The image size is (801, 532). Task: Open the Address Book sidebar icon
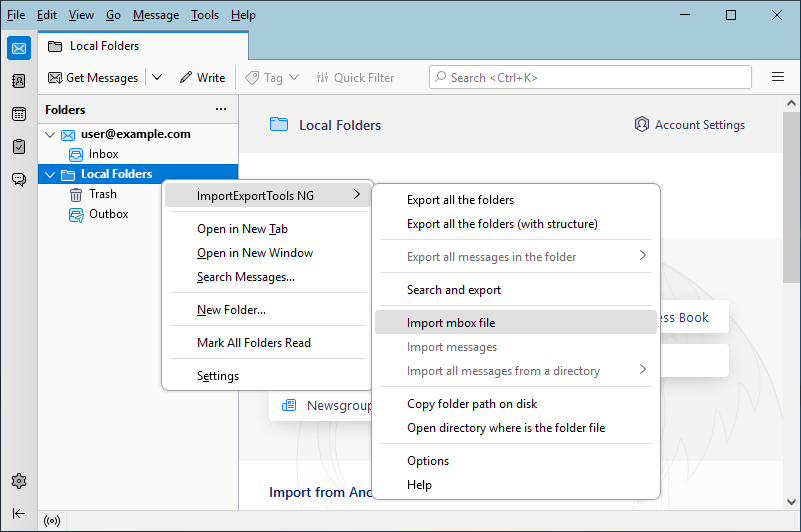[x=19, y=81]
